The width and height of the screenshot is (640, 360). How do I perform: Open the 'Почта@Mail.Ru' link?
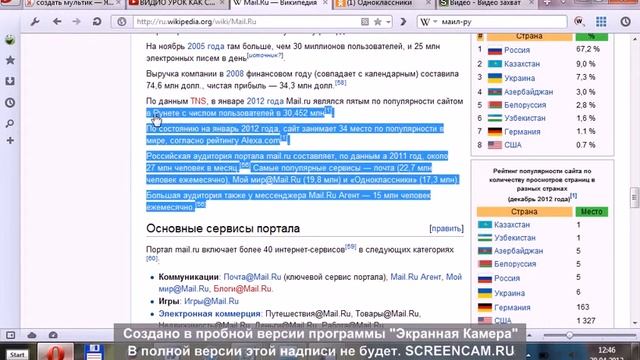pos(252,277)
